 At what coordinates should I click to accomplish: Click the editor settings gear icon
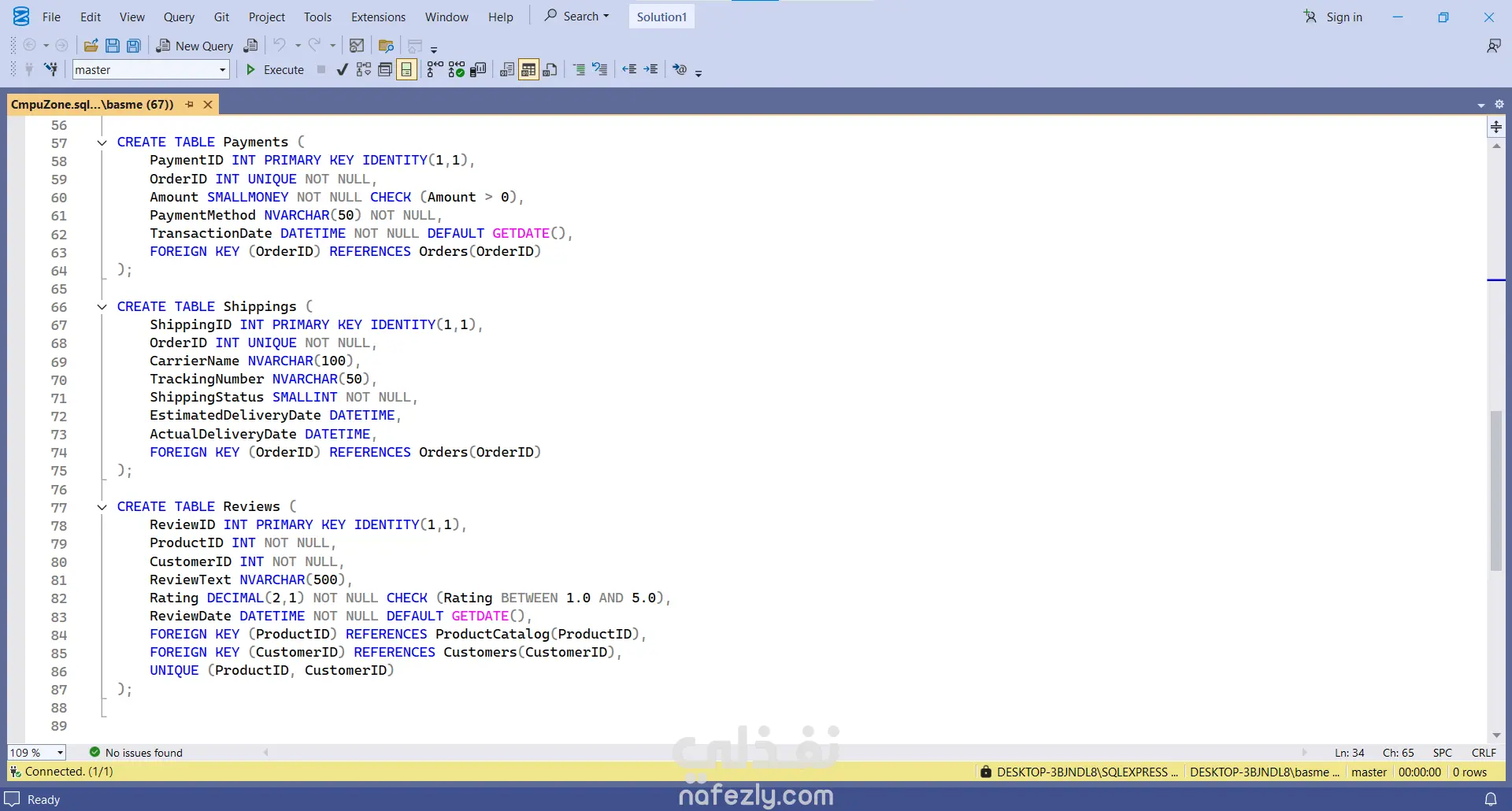(1499, 104)
